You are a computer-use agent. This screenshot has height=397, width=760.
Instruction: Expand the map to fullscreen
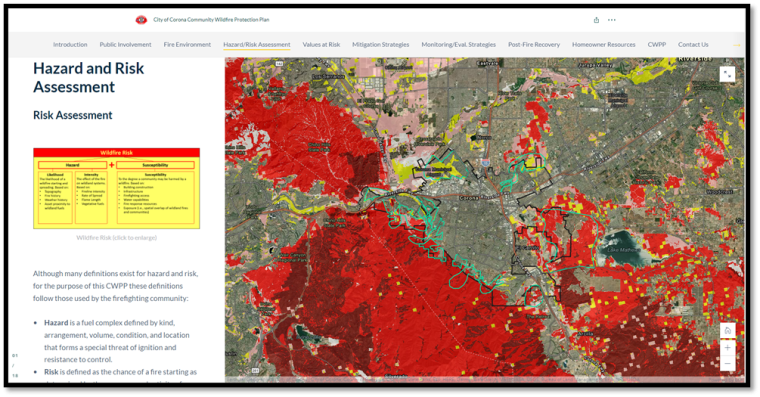click(727, 74)
